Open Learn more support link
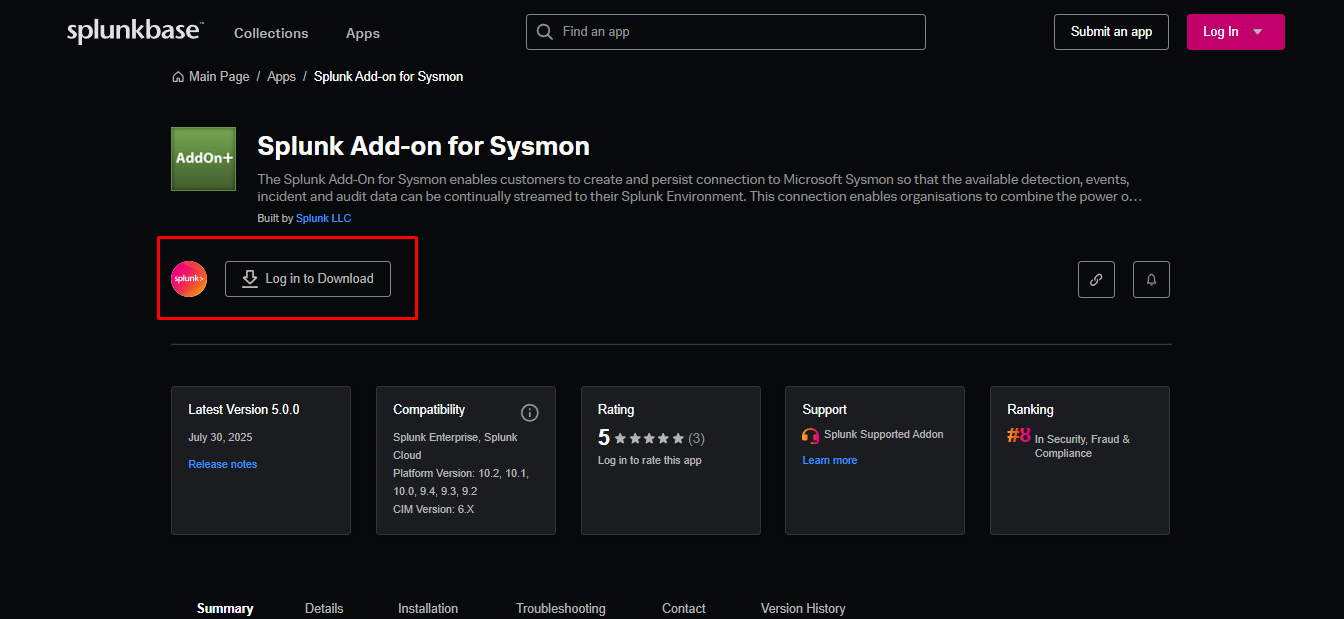This screenshot has height=619, width=1344. coord(829,460)
